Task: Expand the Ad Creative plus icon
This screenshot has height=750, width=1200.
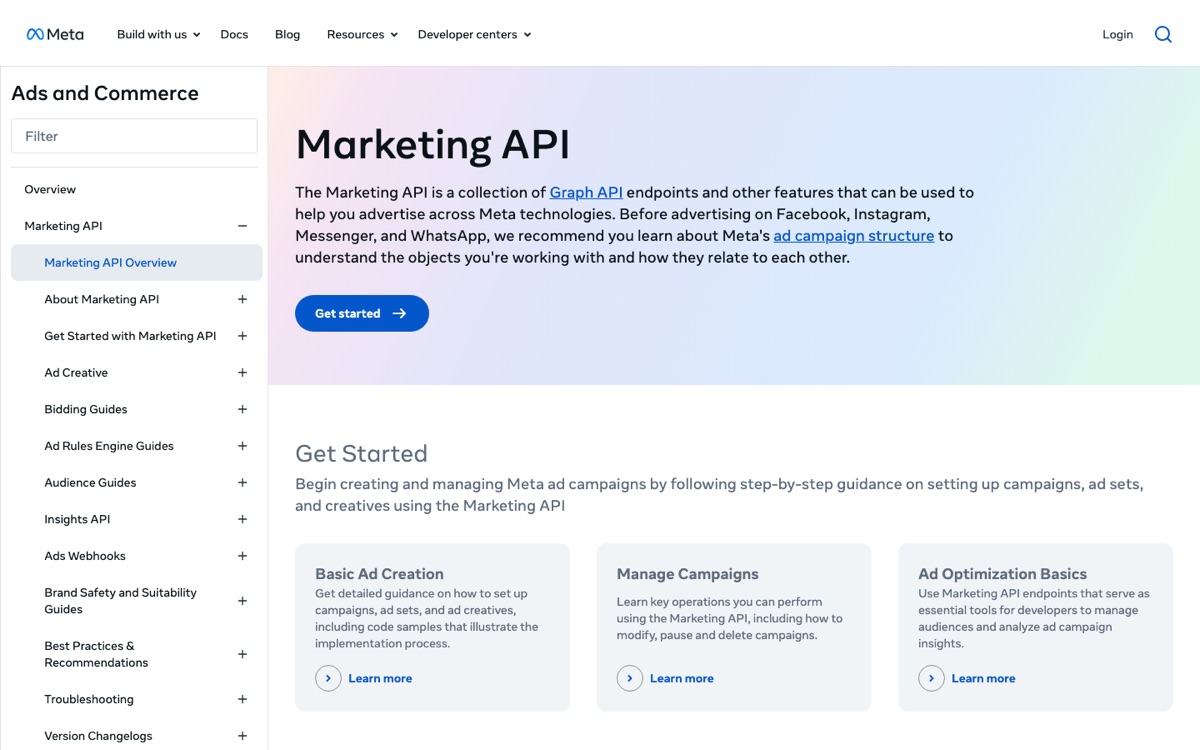Action: tap(242, 373)
